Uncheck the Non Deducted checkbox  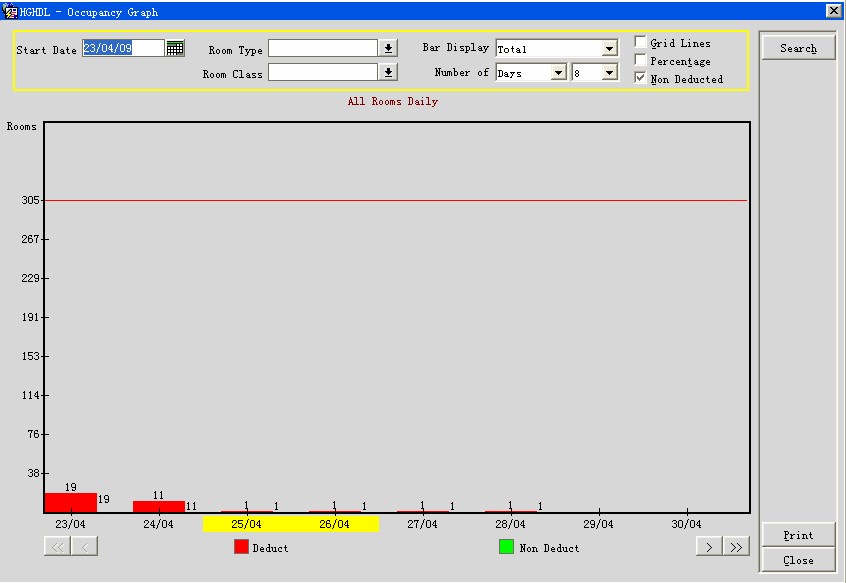(x=640, y=78)
